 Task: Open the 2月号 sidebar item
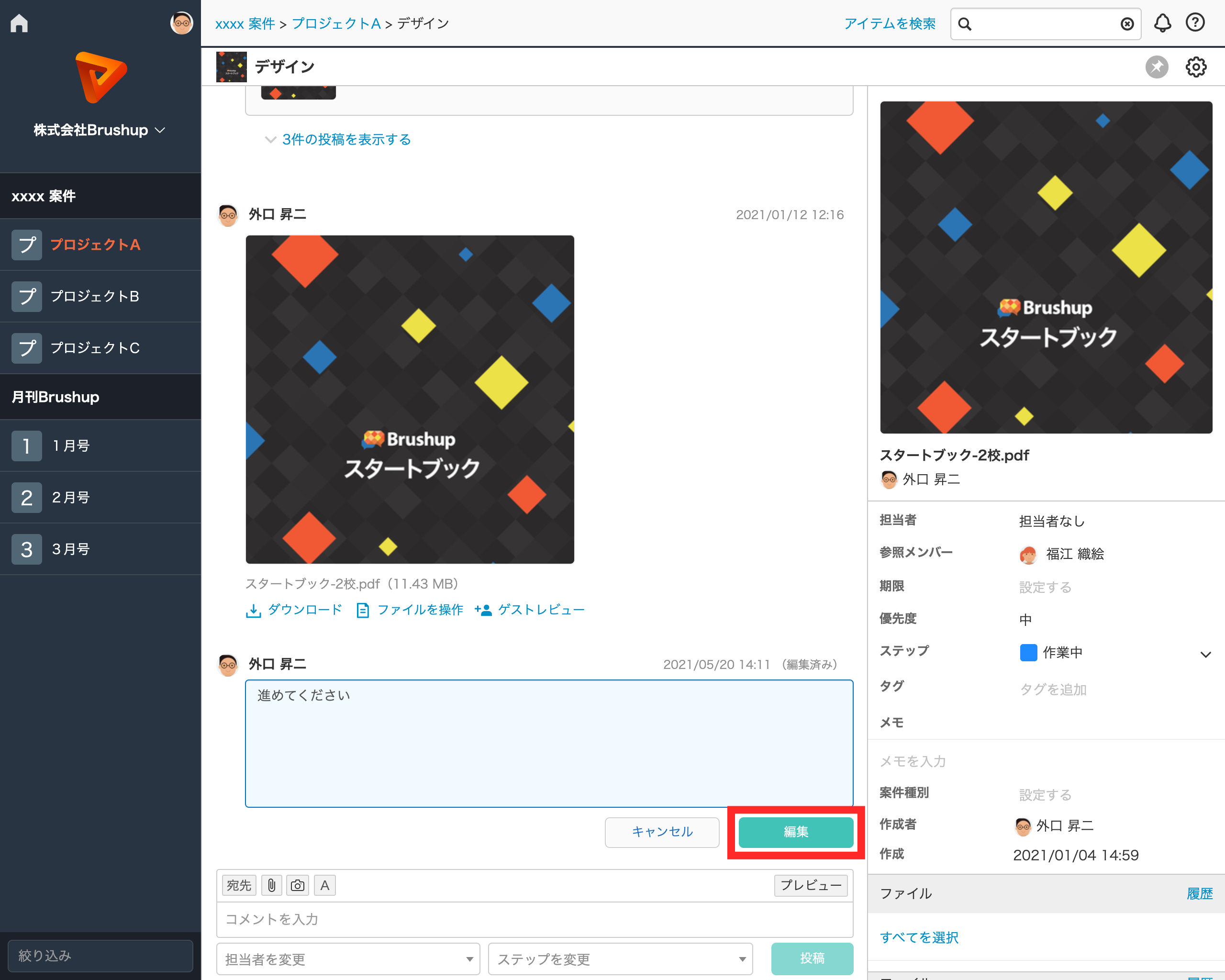[71, 498]
